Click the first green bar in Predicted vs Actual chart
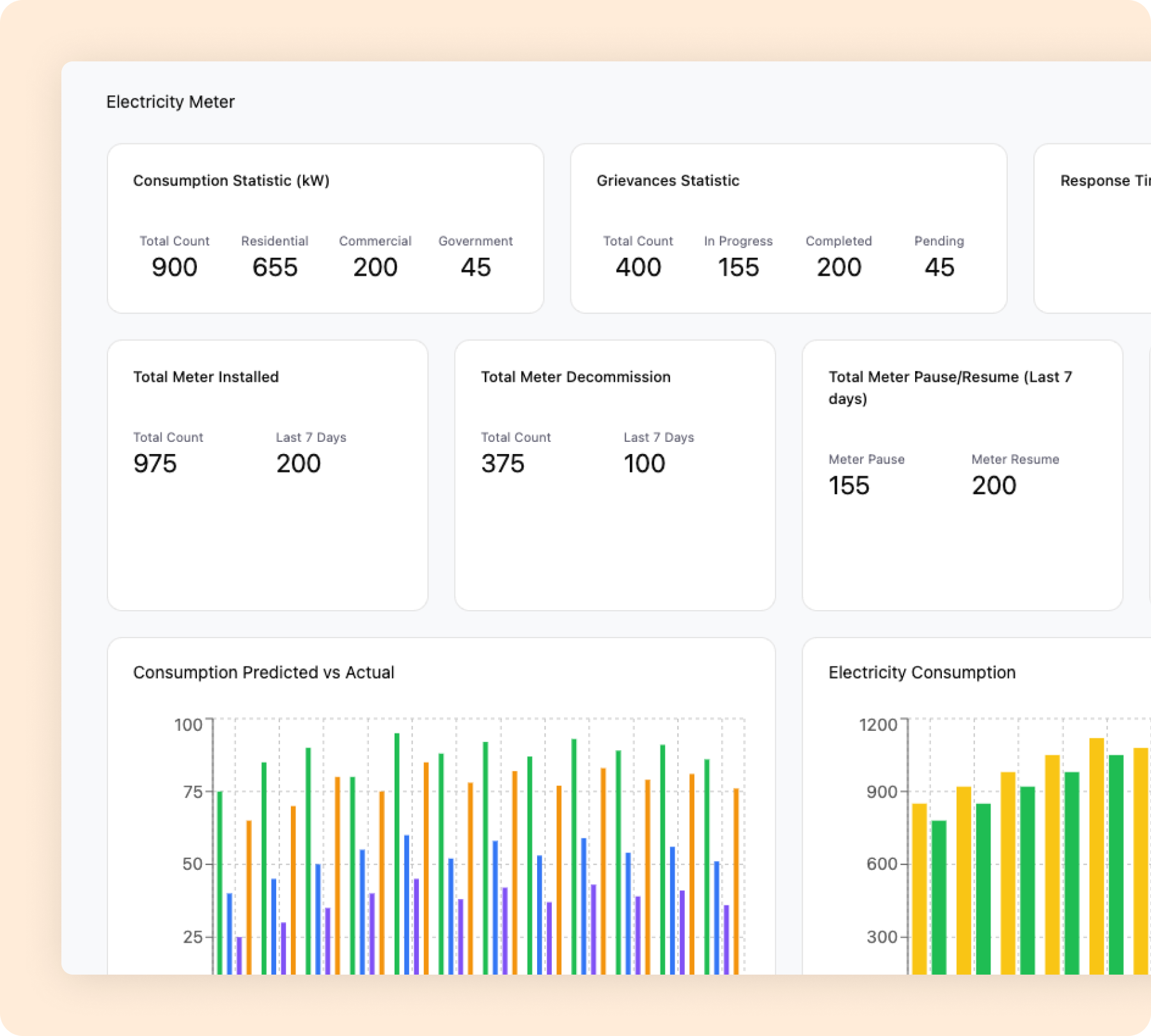Screen dimensions: 1151x1036 (x=220, y=883)
